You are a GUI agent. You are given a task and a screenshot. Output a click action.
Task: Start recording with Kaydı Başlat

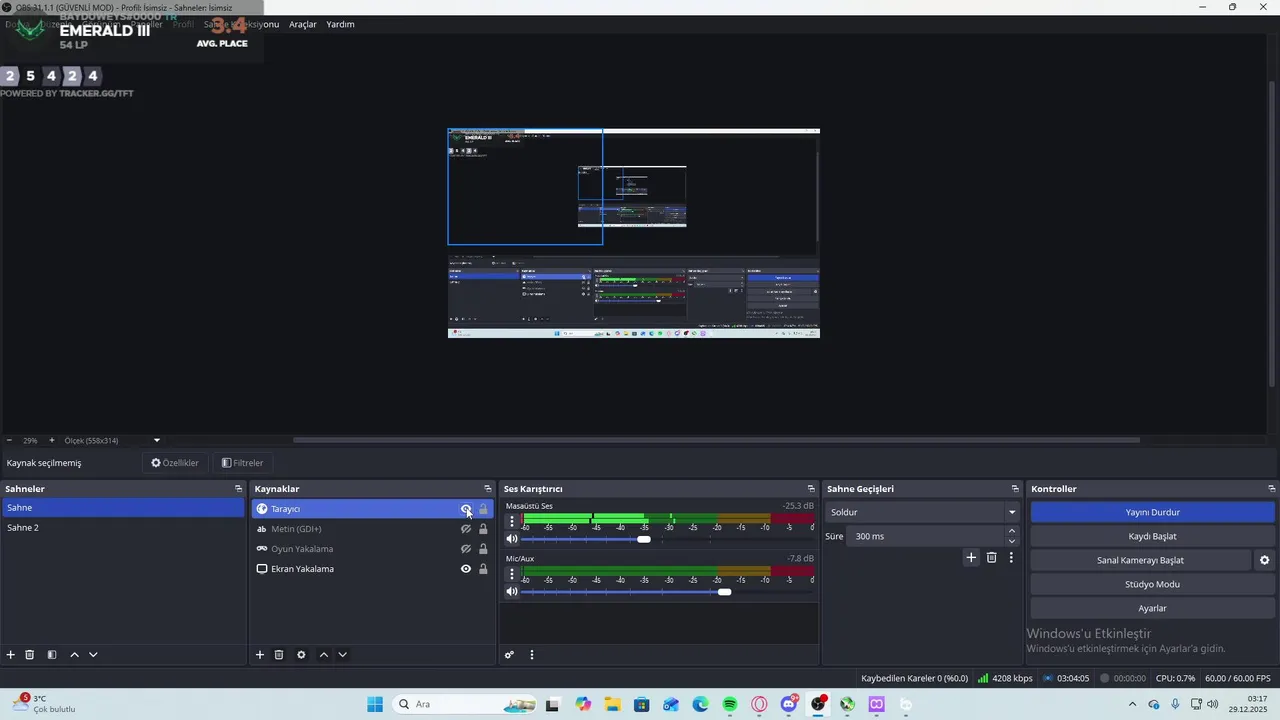pyautogui.click(x=1152, y=536)
